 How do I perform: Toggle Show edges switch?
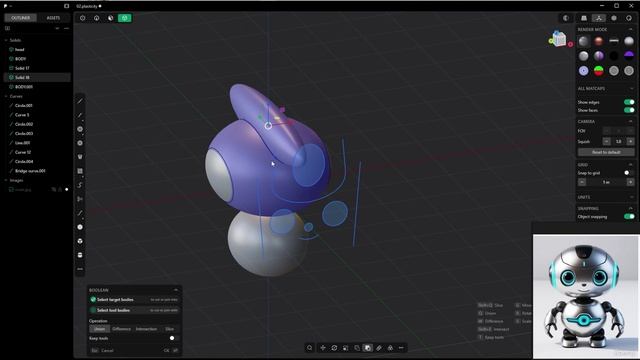tap(629, 102)
